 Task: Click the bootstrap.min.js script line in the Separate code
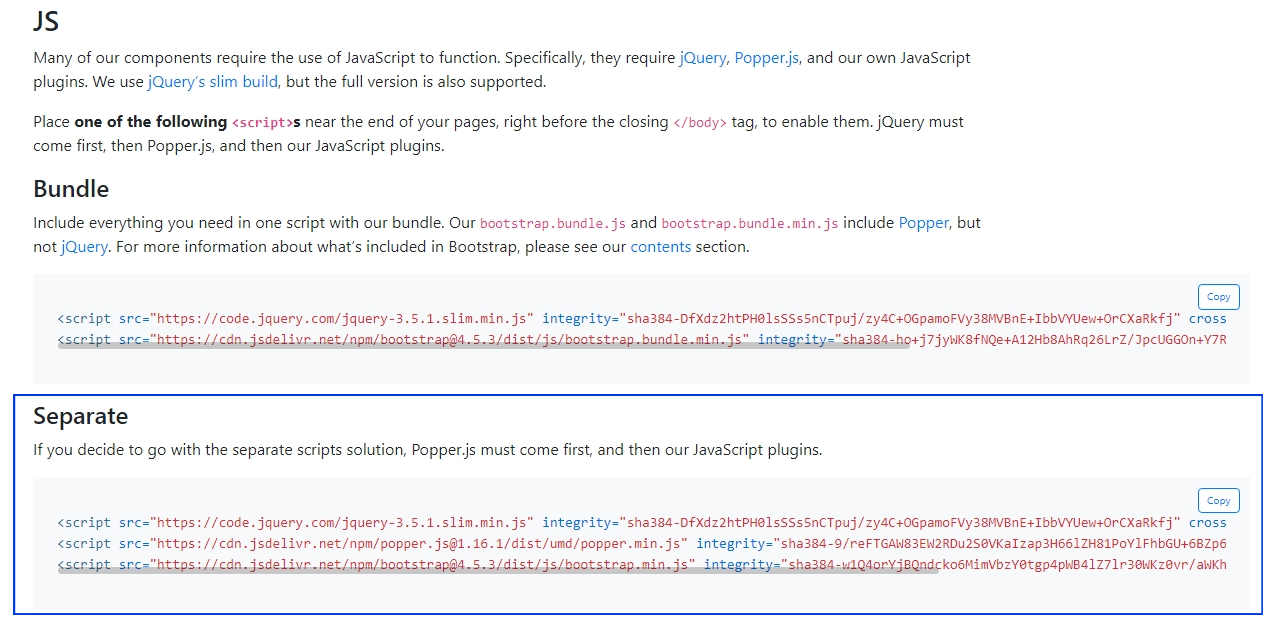(642, 565)
